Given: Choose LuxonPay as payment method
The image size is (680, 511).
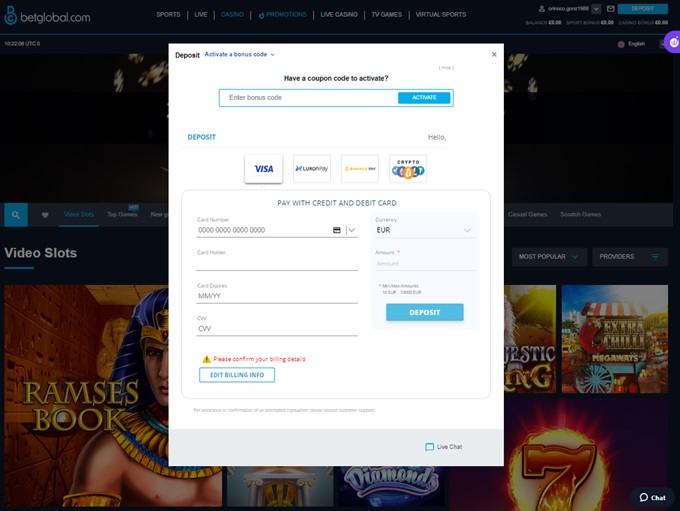Looking at the screenshot, I should tap(312, 169).
